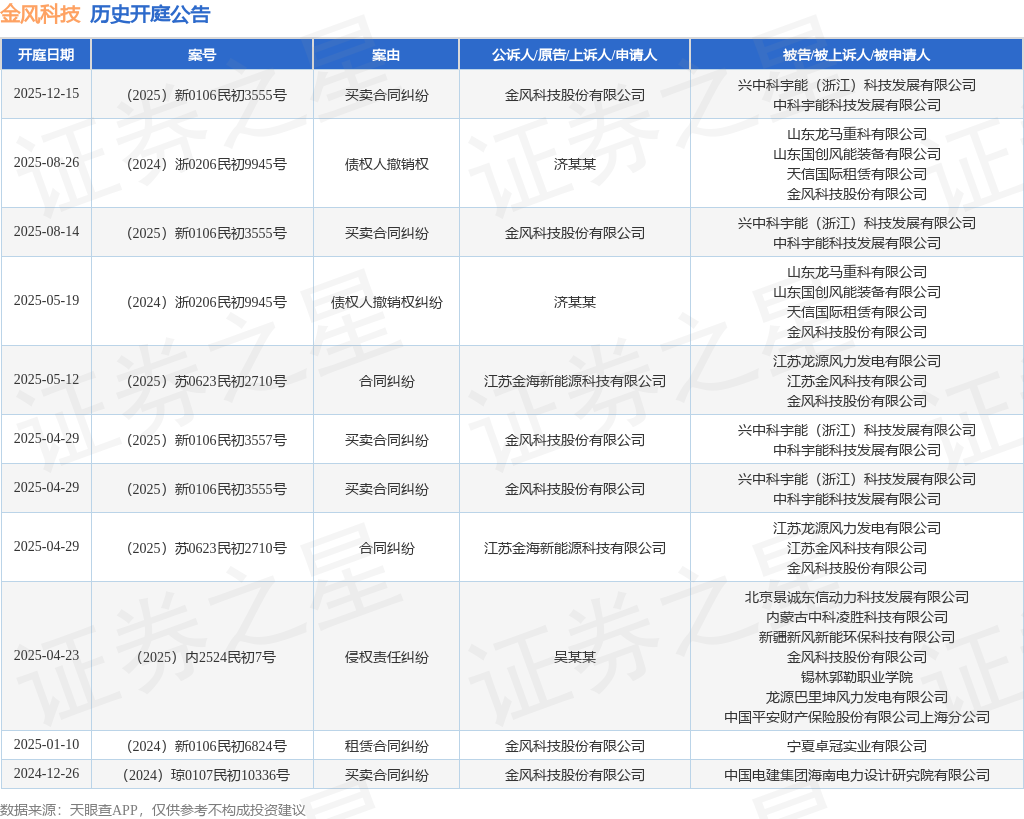Viewport: 1024px width, 819px height.
Task: Click 买卖合同纠纷 in the 2024-12-26 row
Action: [x=387, y=775]
